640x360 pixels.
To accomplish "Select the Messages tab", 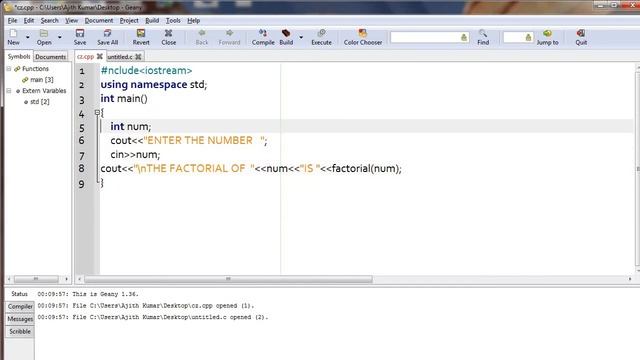I will click(x=20, y=319).
